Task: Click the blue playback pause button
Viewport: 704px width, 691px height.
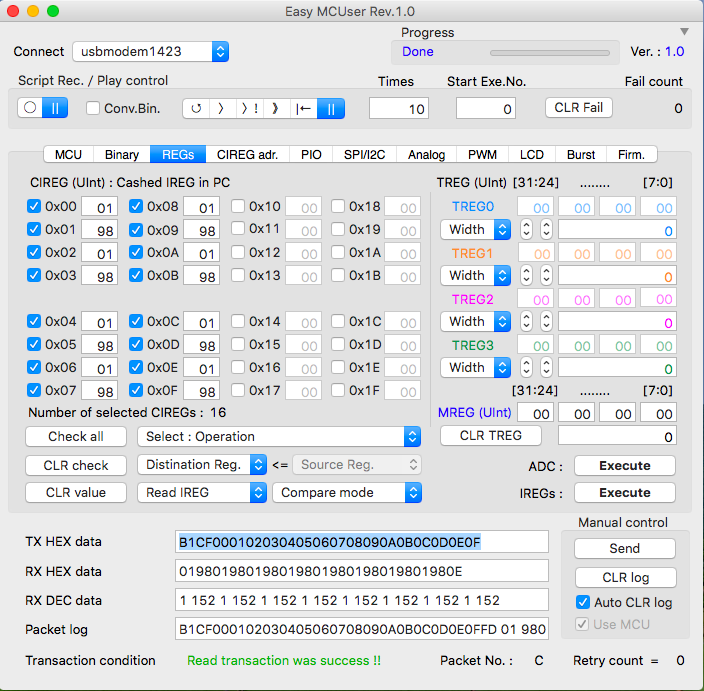Action: pos(331,108)
